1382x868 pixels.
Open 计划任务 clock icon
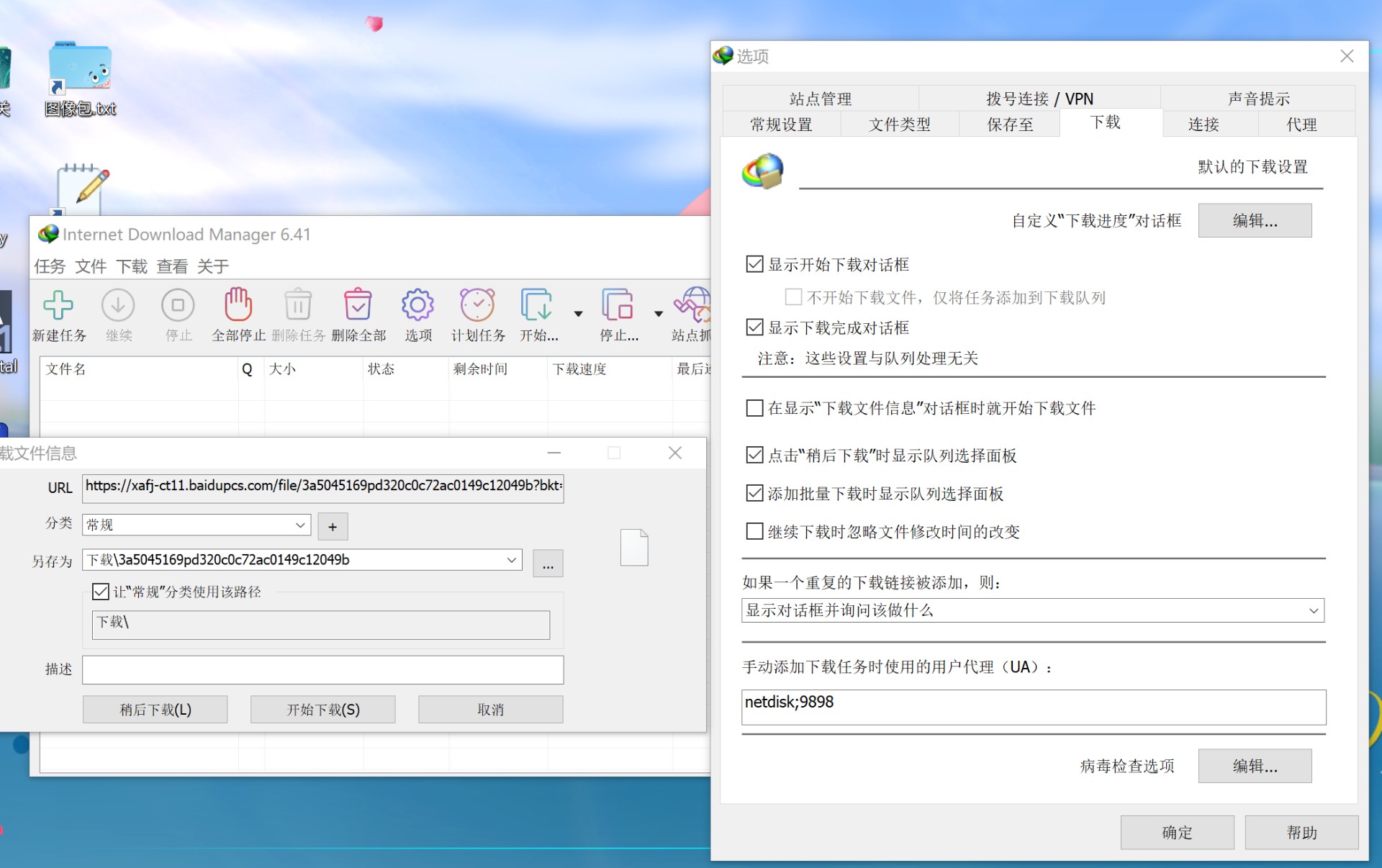pyautogui.click(x=478, y=304)
